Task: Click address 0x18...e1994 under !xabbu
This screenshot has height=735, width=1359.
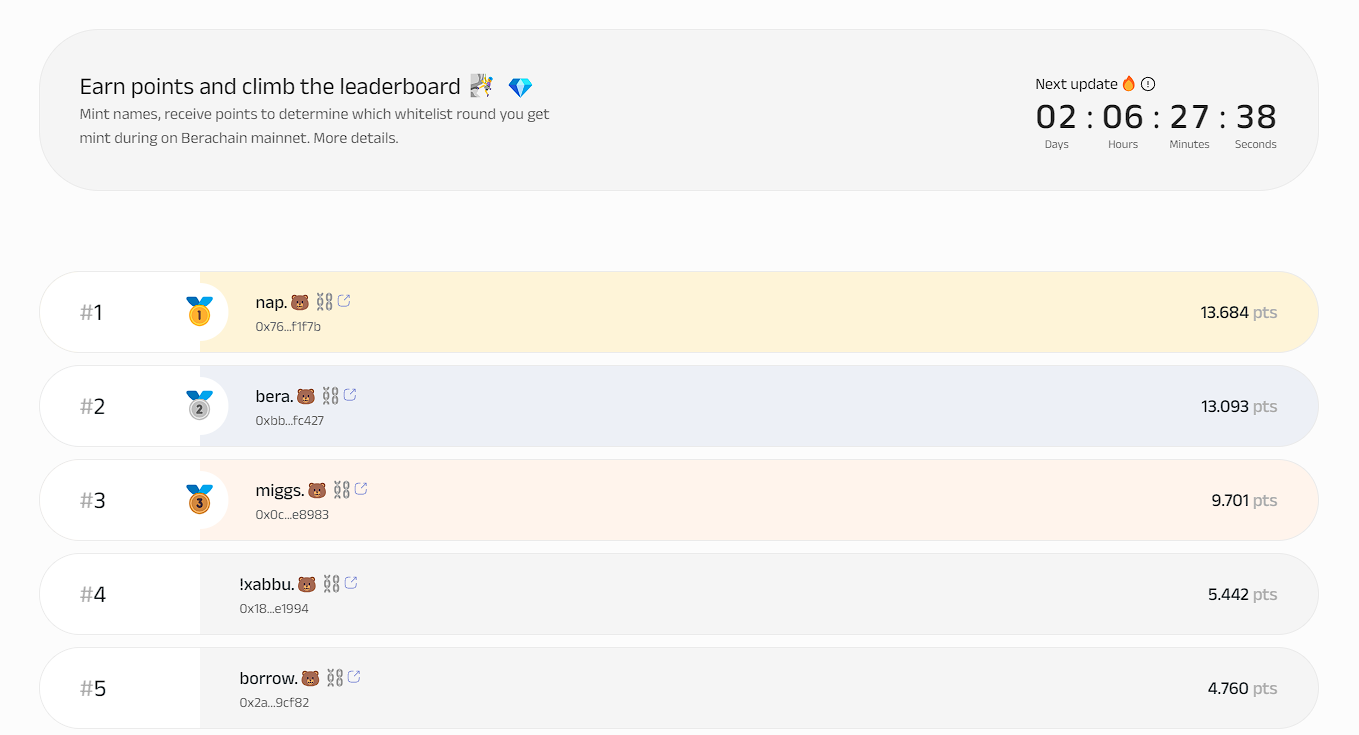Action: (274, 609)
